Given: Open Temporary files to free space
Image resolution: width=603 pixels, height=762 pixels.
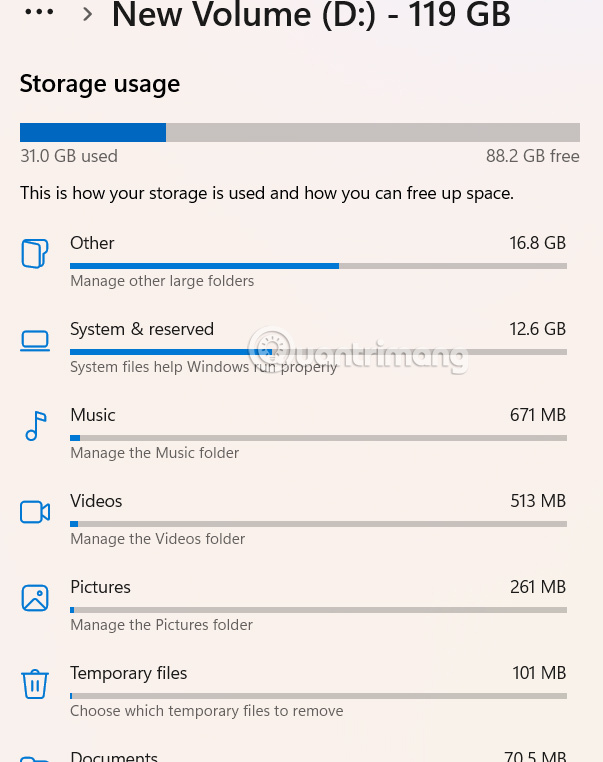Looking at the screenshot, I should point(128,673).
